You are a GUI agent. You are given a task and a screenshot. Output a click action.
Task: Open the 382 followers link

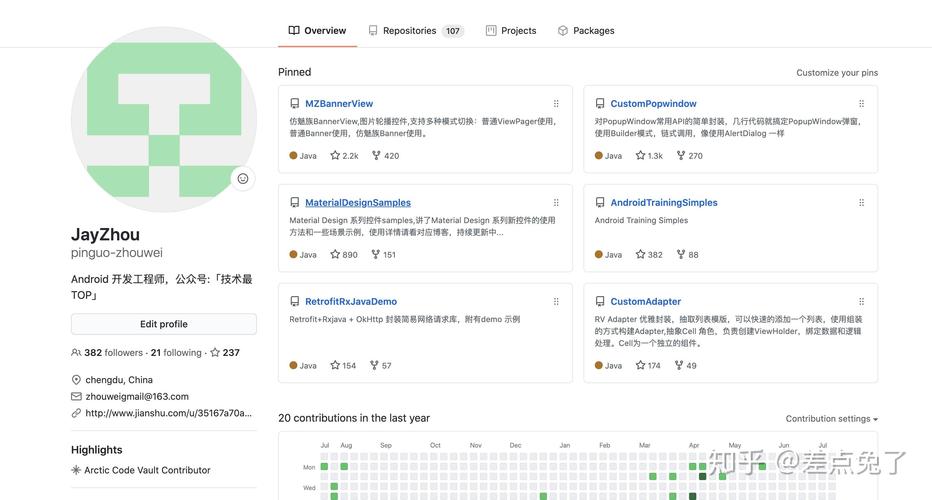107,353
